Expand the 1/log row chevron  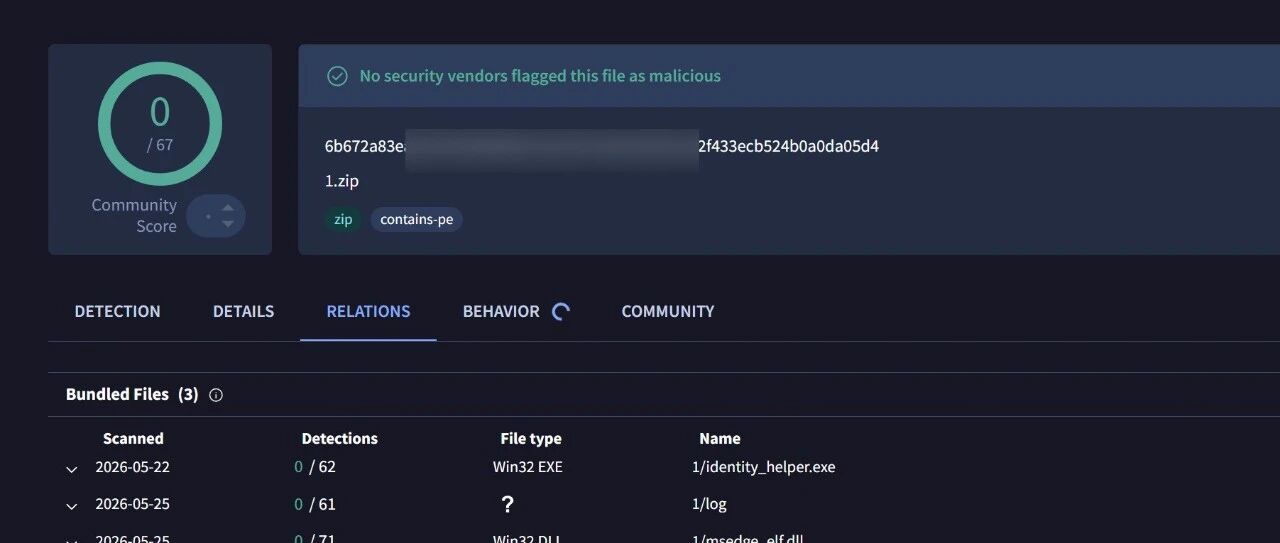pos(72,506)
